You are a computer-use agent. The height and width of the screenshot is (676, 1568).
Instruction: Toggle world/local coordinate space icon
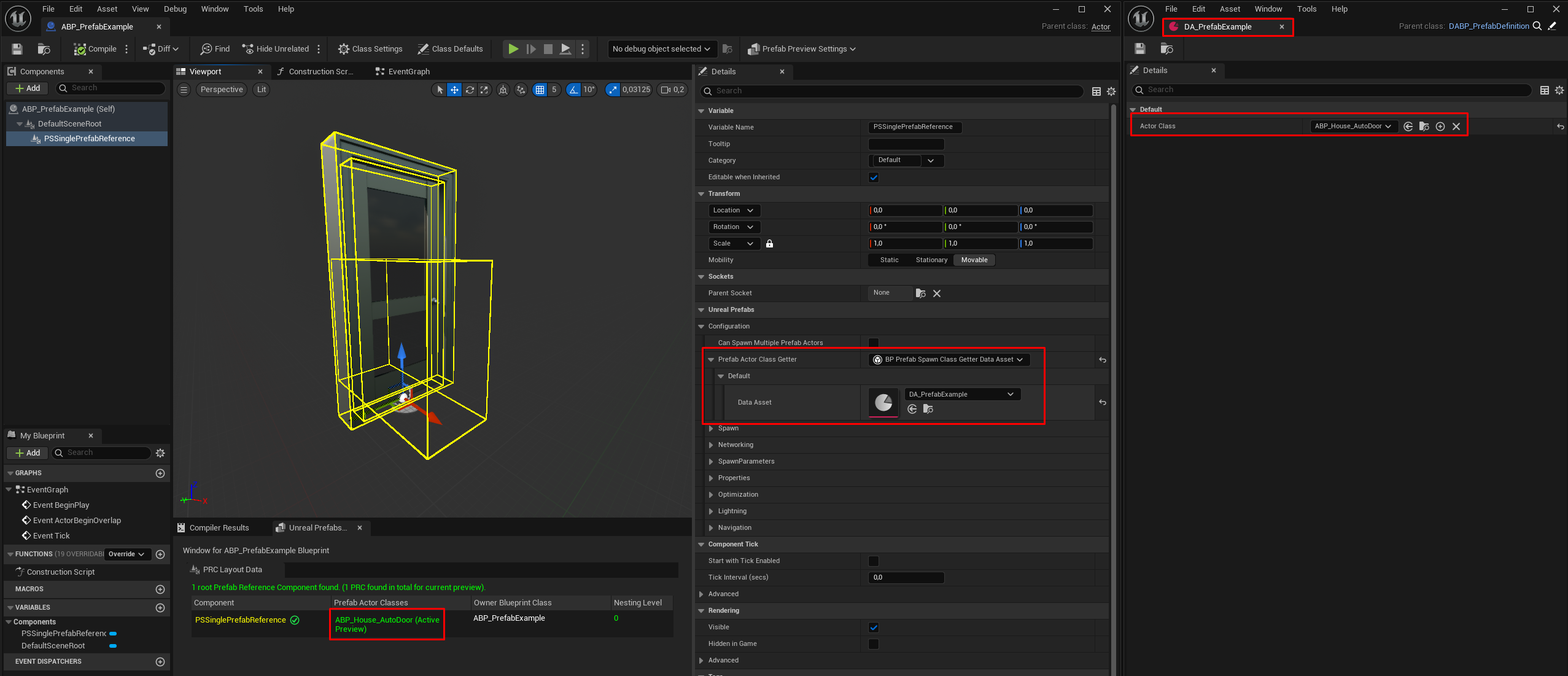pyautogui.click(x=503, y=90)
